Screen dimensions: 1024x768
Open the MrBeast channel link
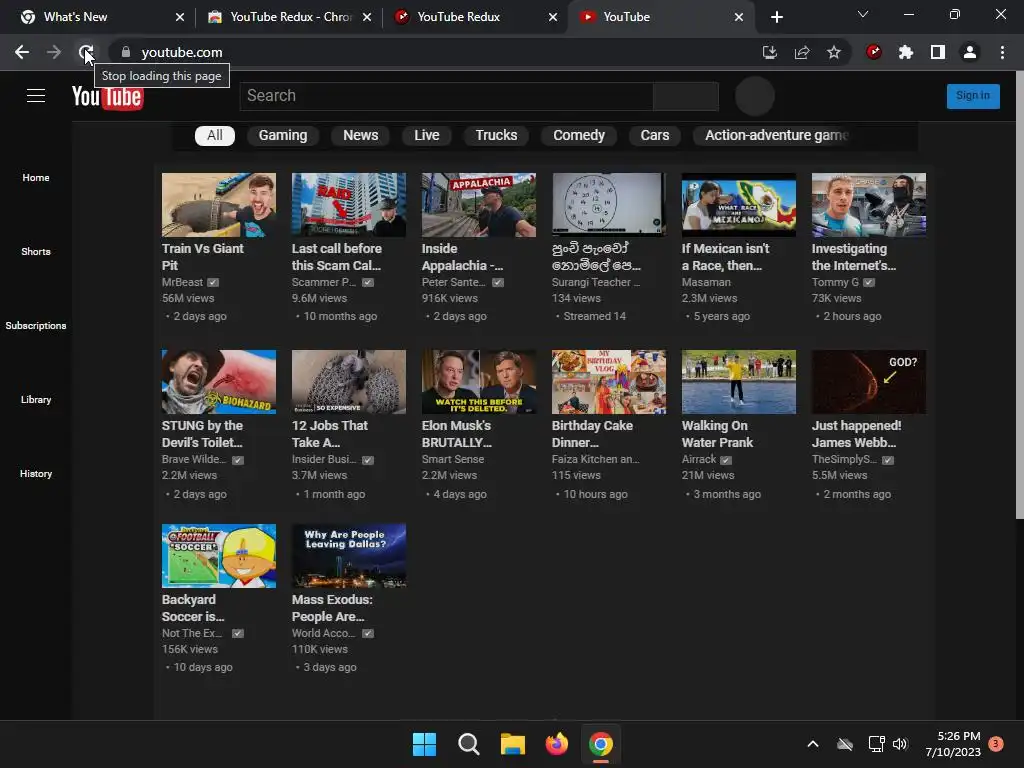click(182, 282)
